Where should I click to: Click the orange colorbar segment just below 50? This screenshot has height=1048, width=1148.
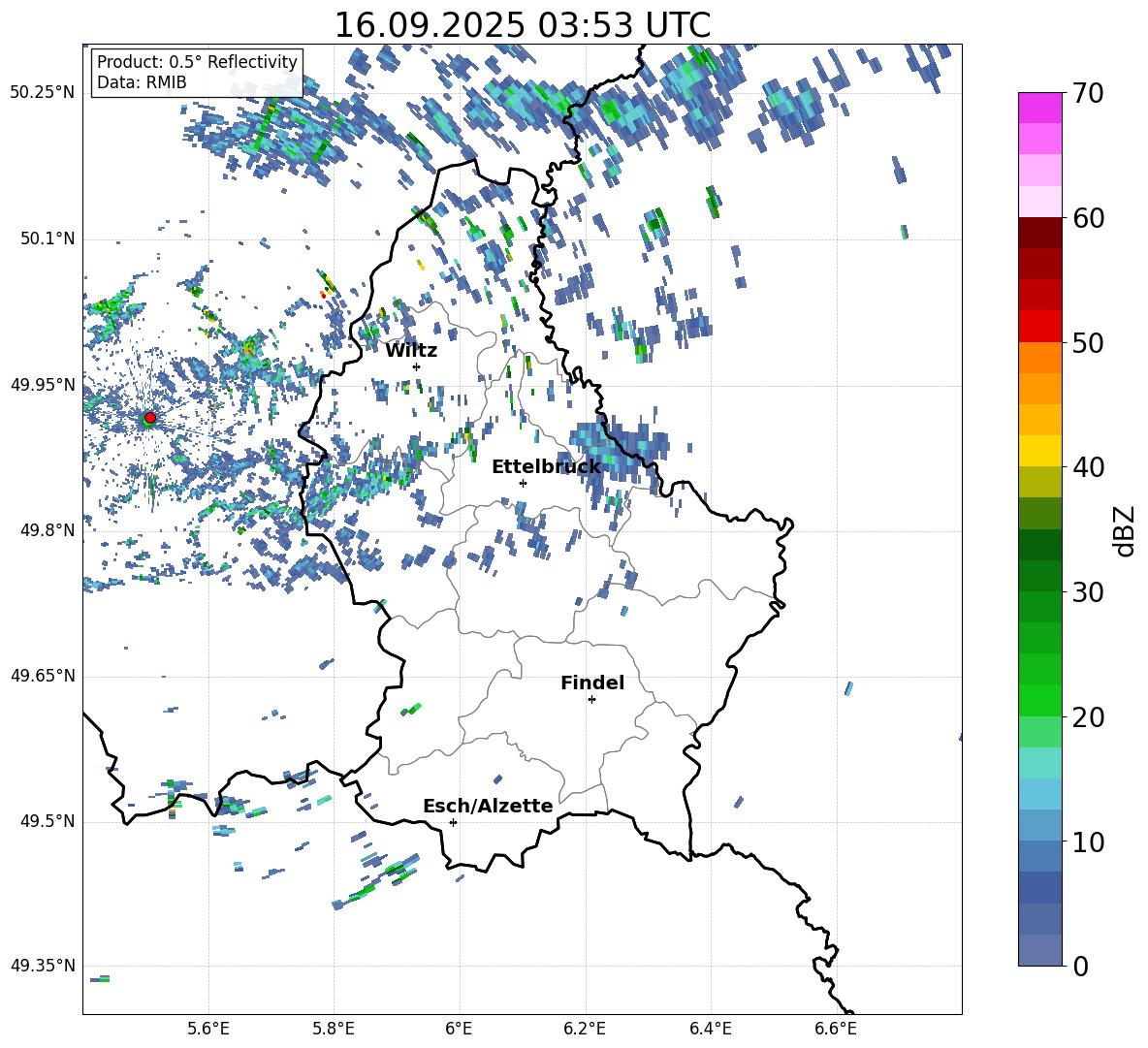click(x=1039, y=358)
